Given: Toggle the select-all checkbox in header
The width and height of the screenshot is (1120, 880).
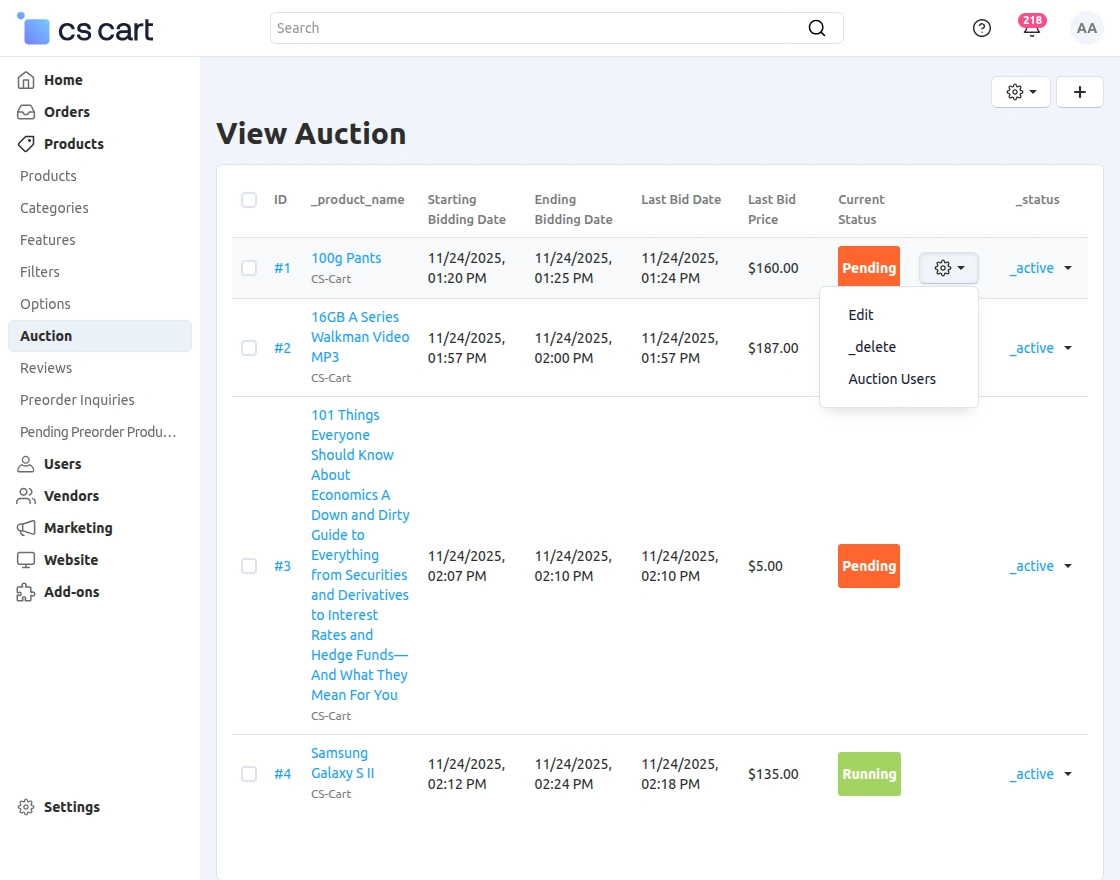Looking at the screenshot, I should click(249, 200).
